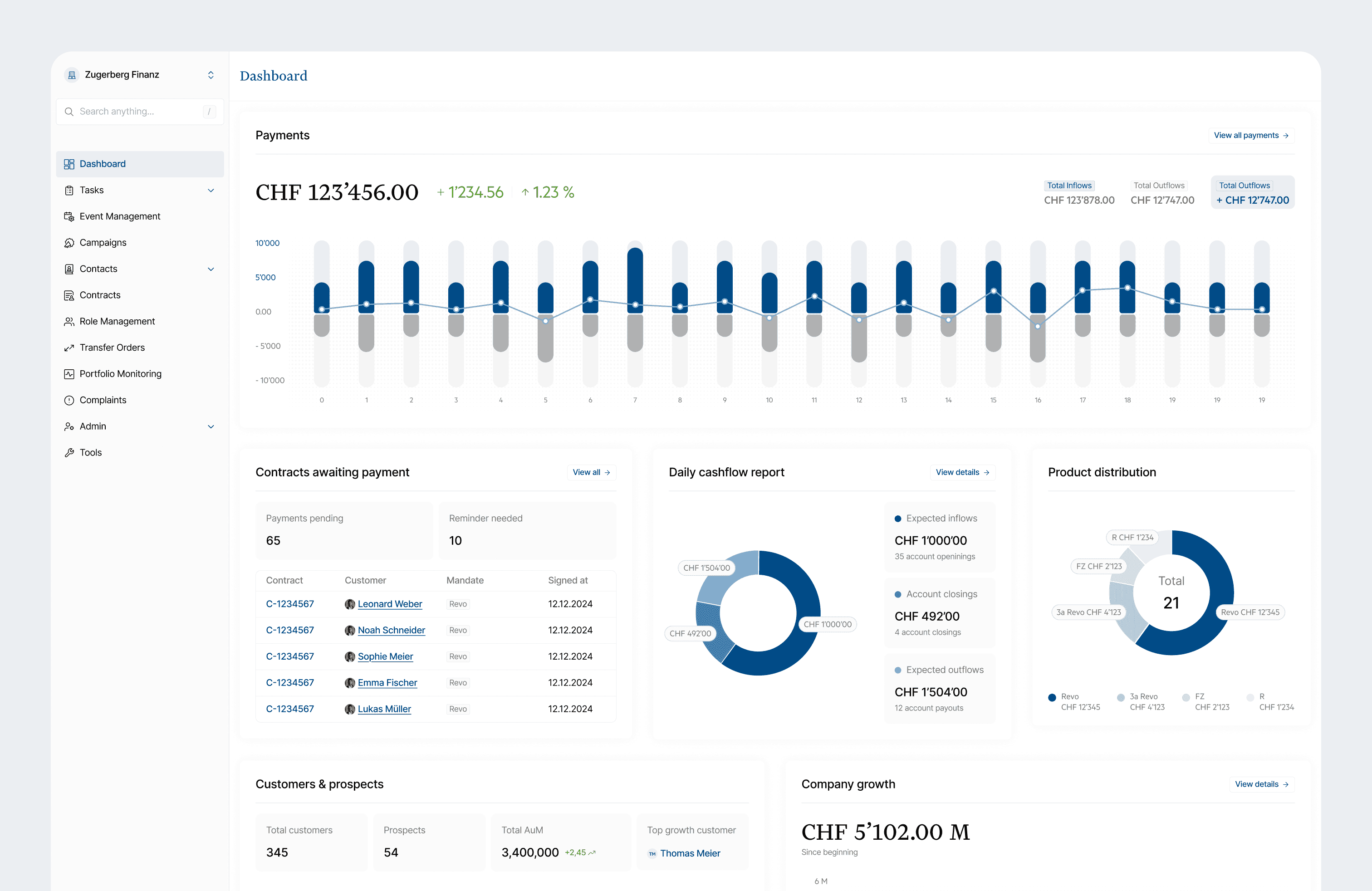Click the Tools wrench icon
The width and height of the screenshot is (1372, 891).
click(69, 452)
